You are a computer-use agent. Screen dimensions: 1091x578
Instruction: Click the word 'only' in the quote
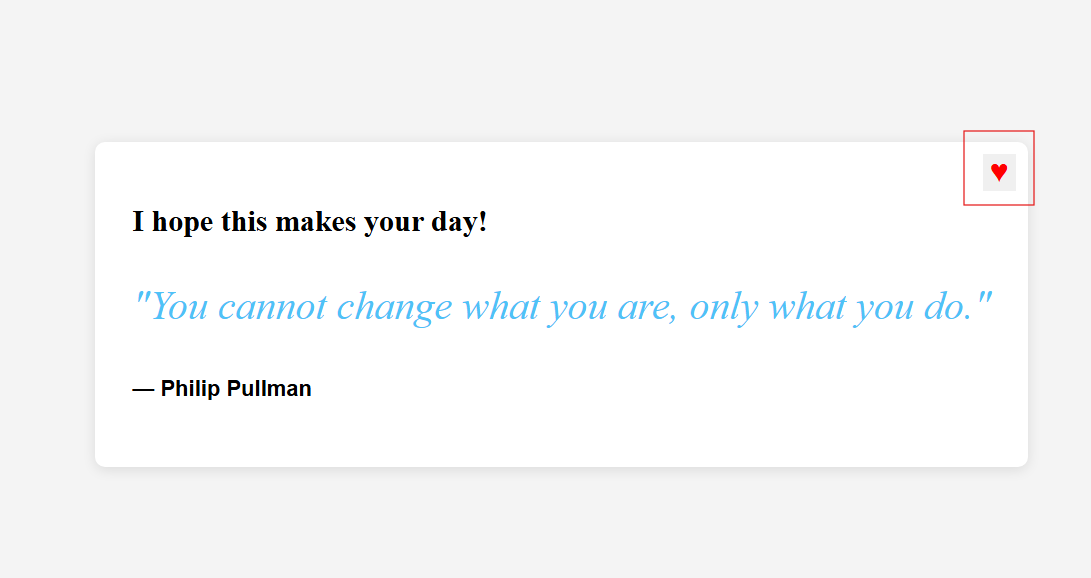(x=724, y=307)
